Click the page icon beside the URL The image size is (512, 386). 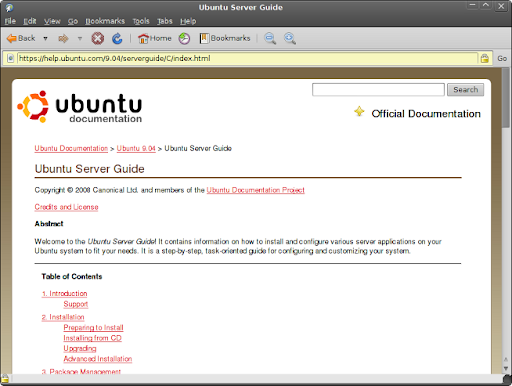pyautogui.click(x=10, y=58)
